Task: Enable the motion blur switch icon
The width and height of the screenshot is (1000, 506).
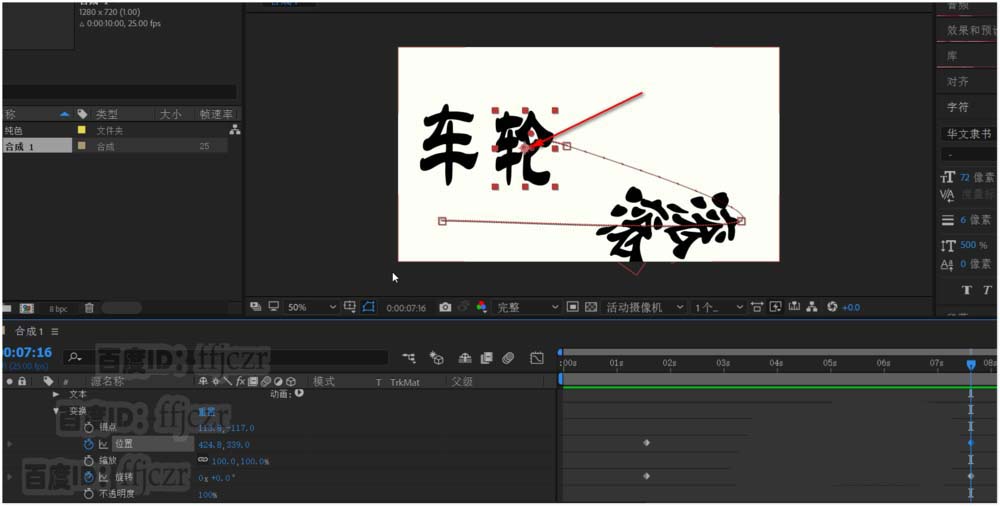Action: point(508,358)
